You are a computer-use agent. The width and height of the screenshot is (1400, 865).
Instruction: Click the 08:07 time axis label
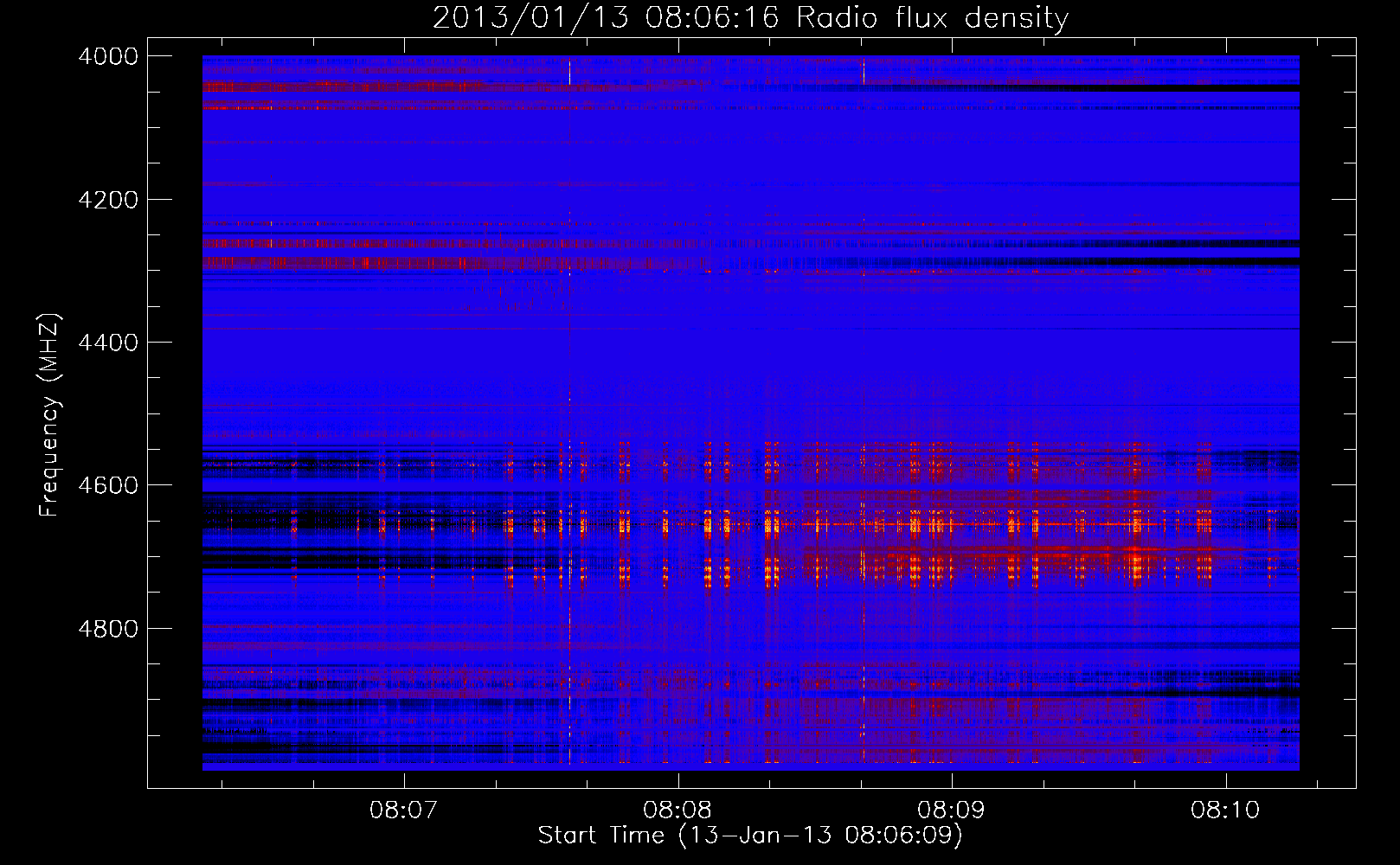coord(404,811)
